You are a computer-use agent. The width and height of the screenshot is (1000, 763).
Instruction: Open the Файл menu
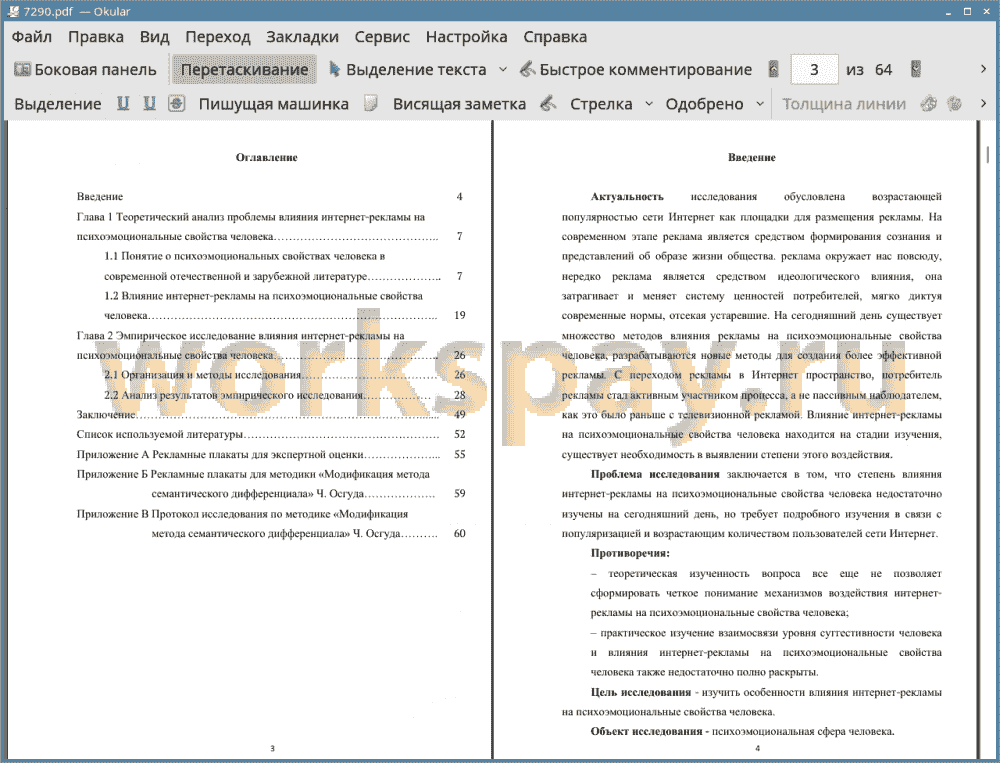[32, 37]
